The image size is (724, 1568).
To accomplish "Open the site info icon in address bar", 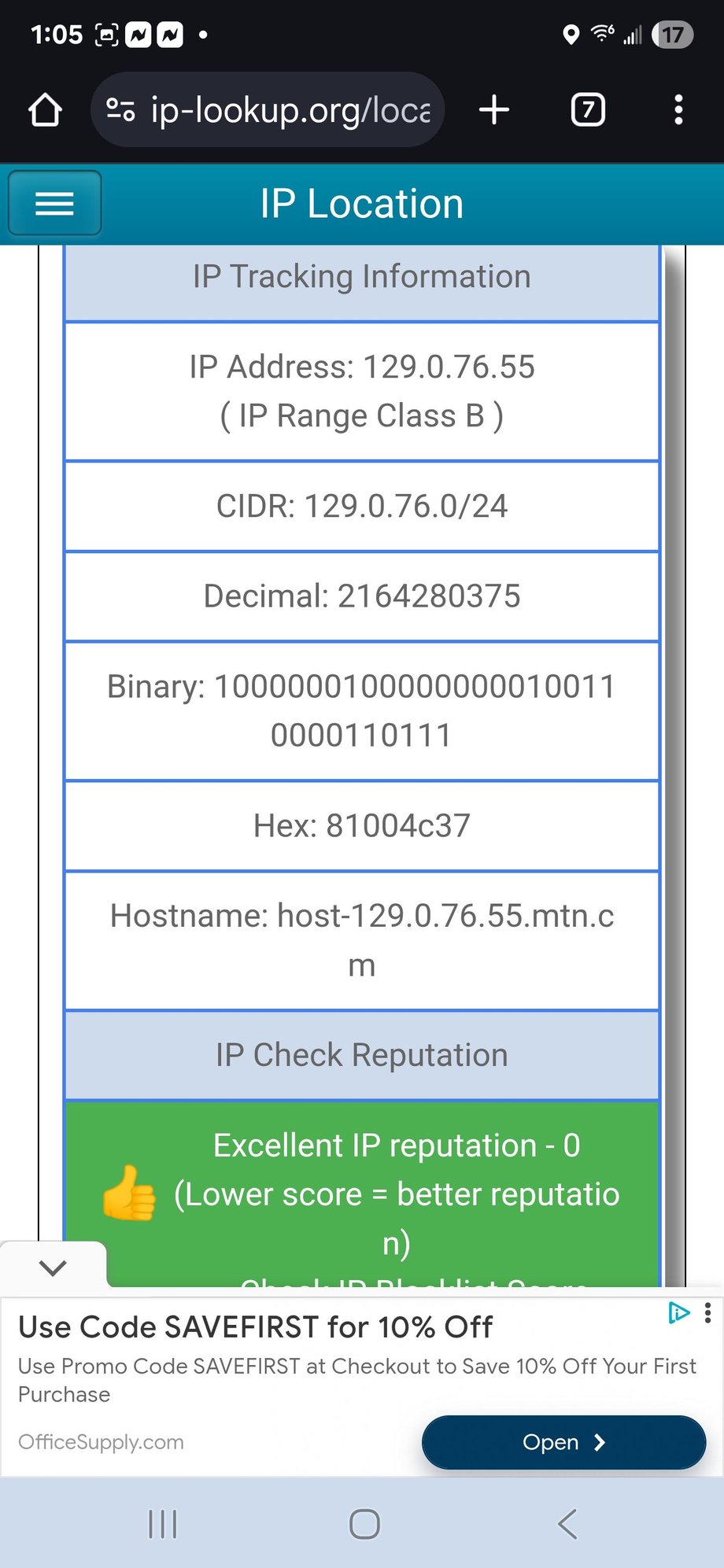I will click(x=120, y=109).
